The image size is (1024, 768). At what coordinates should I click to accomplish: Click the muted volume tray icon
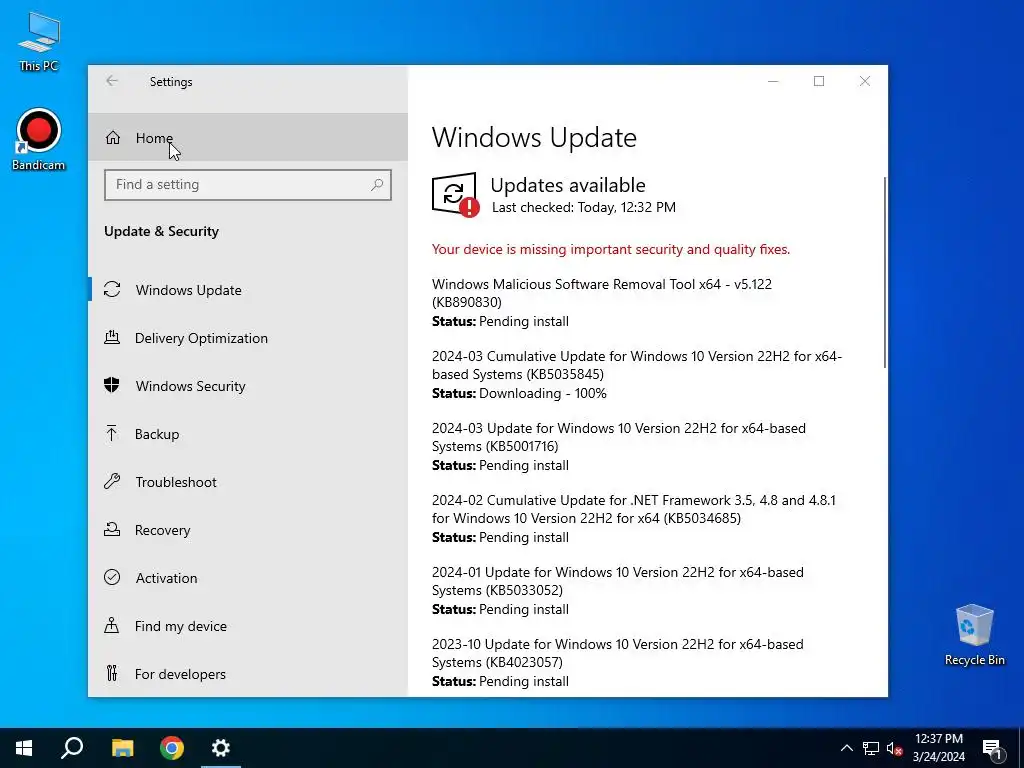894,748
